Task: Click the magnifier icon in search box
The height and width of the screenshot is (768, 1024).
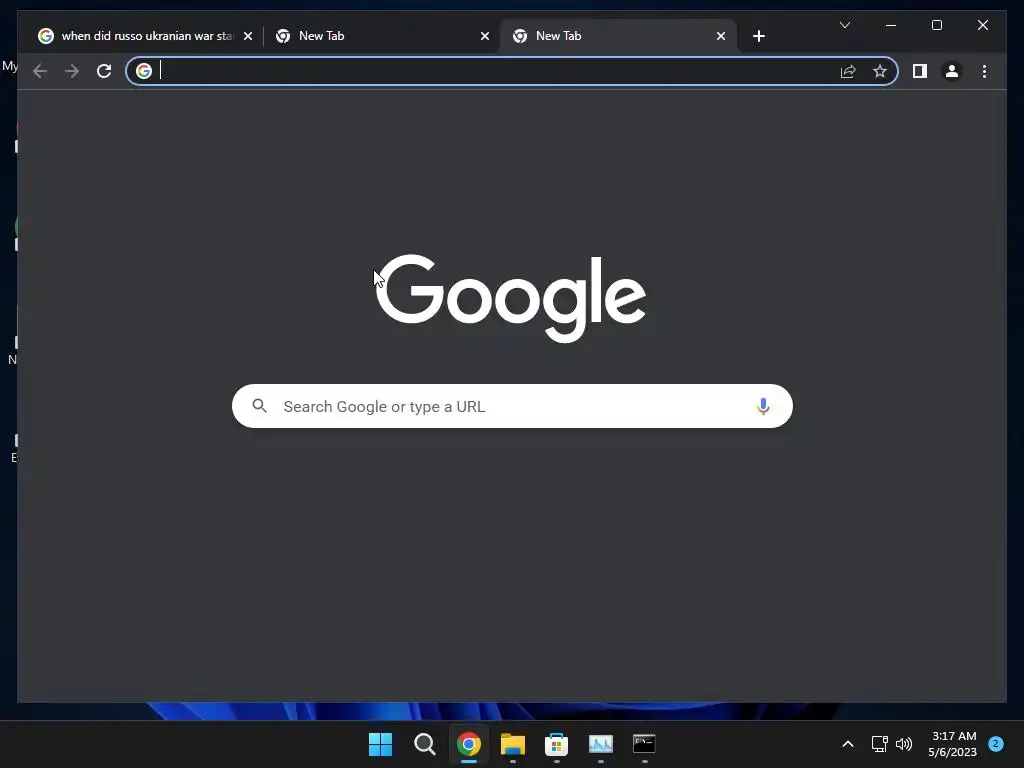Action: click(259, 406)
